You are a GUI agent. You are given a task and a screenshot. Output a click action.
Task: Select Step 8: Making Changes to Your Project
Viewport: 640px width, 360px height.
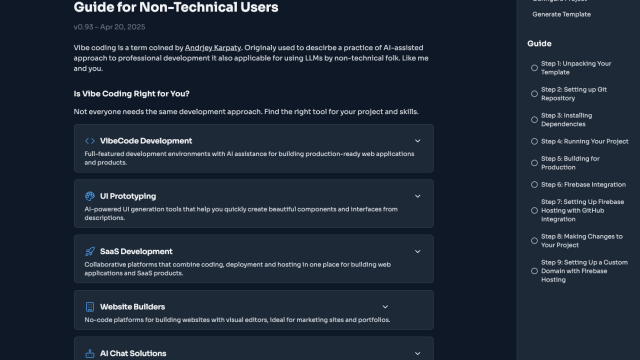click(x=582, y=241)
